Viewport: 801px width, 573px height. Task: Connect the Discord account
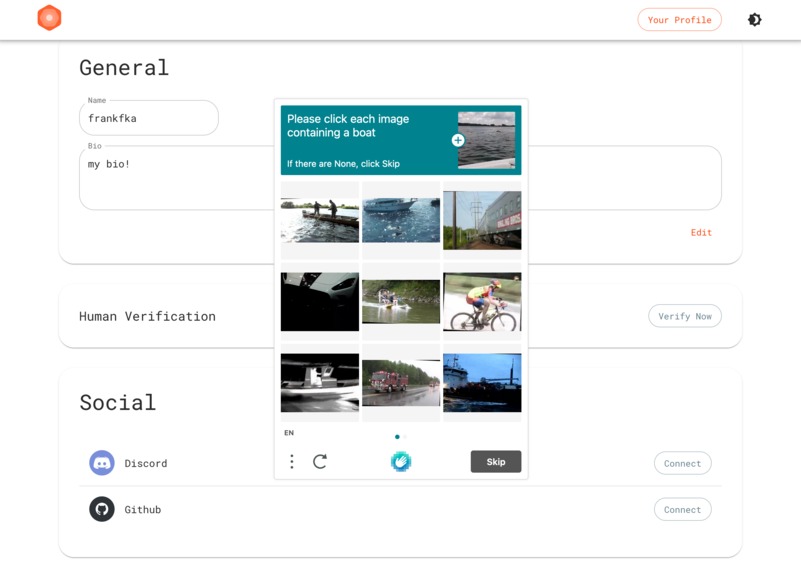point(682,463)
